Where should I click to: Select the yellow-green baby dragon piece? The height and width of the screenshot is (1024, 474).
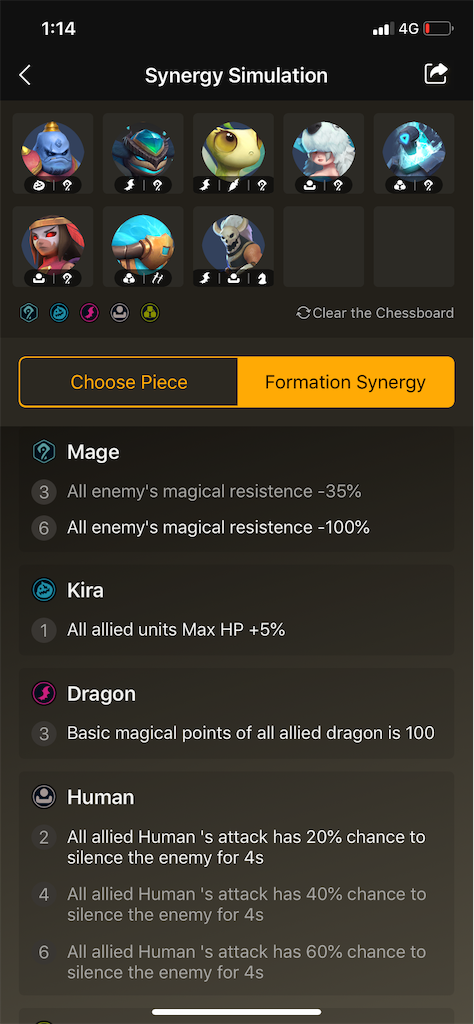[233, 153]
